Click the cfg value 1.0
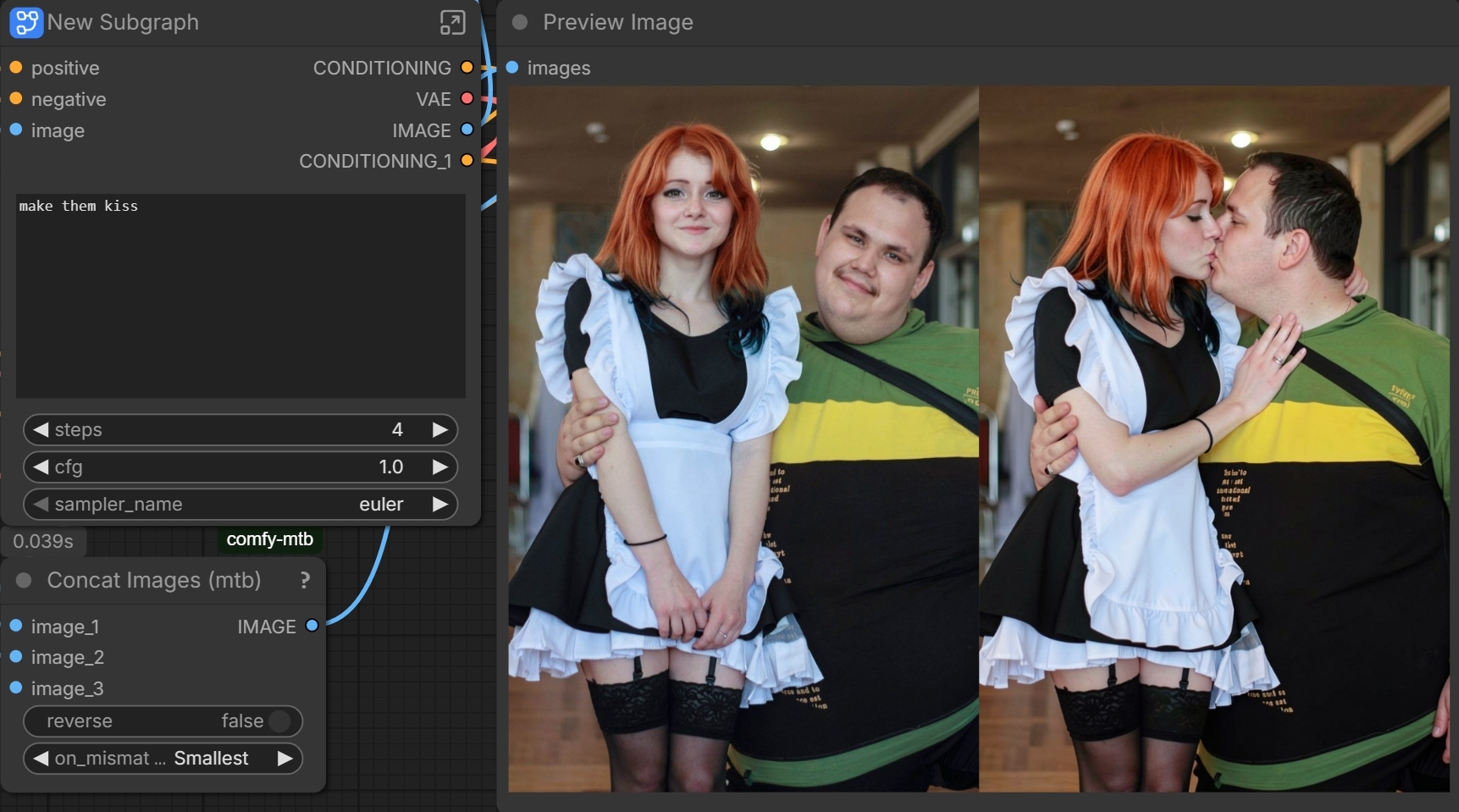 [391, 467]
